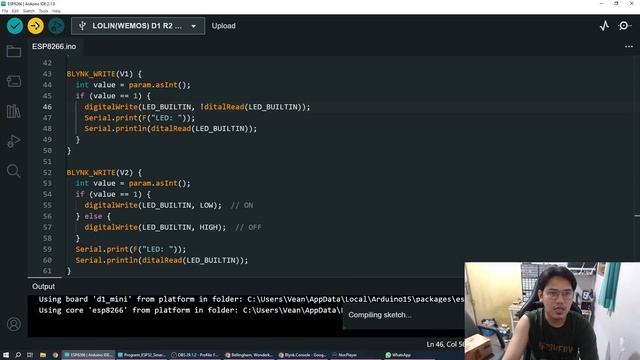Start debugging with the Debug button
Viewport: 640px width, 360px height.
click(56, 26)
